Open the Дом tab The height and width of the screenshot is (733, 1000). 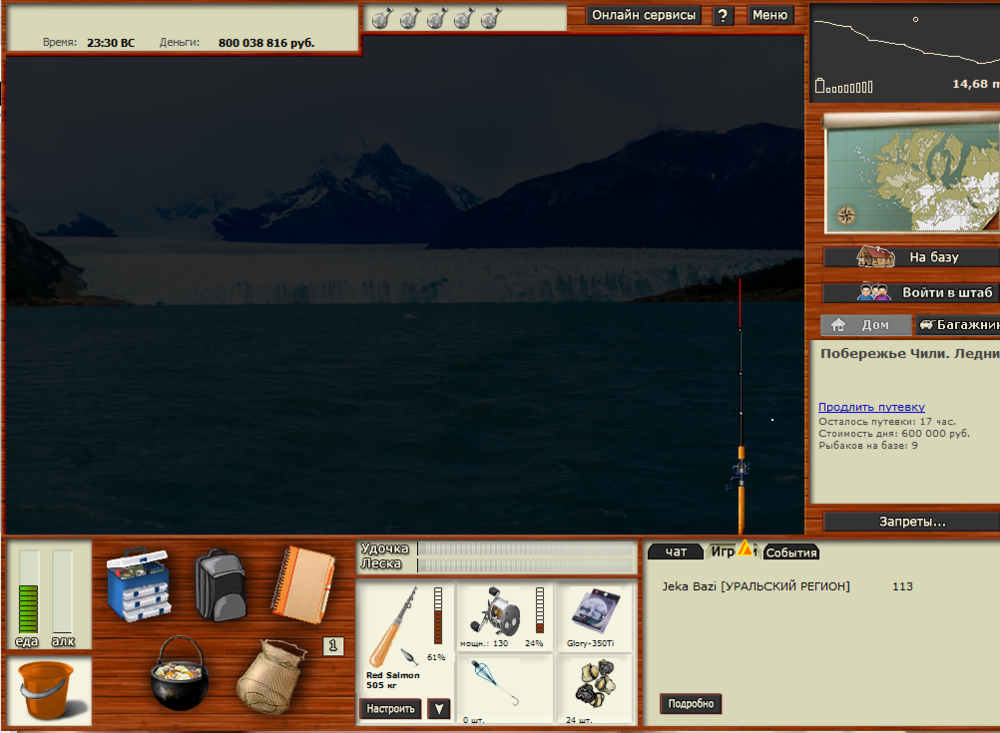(865, 325)
